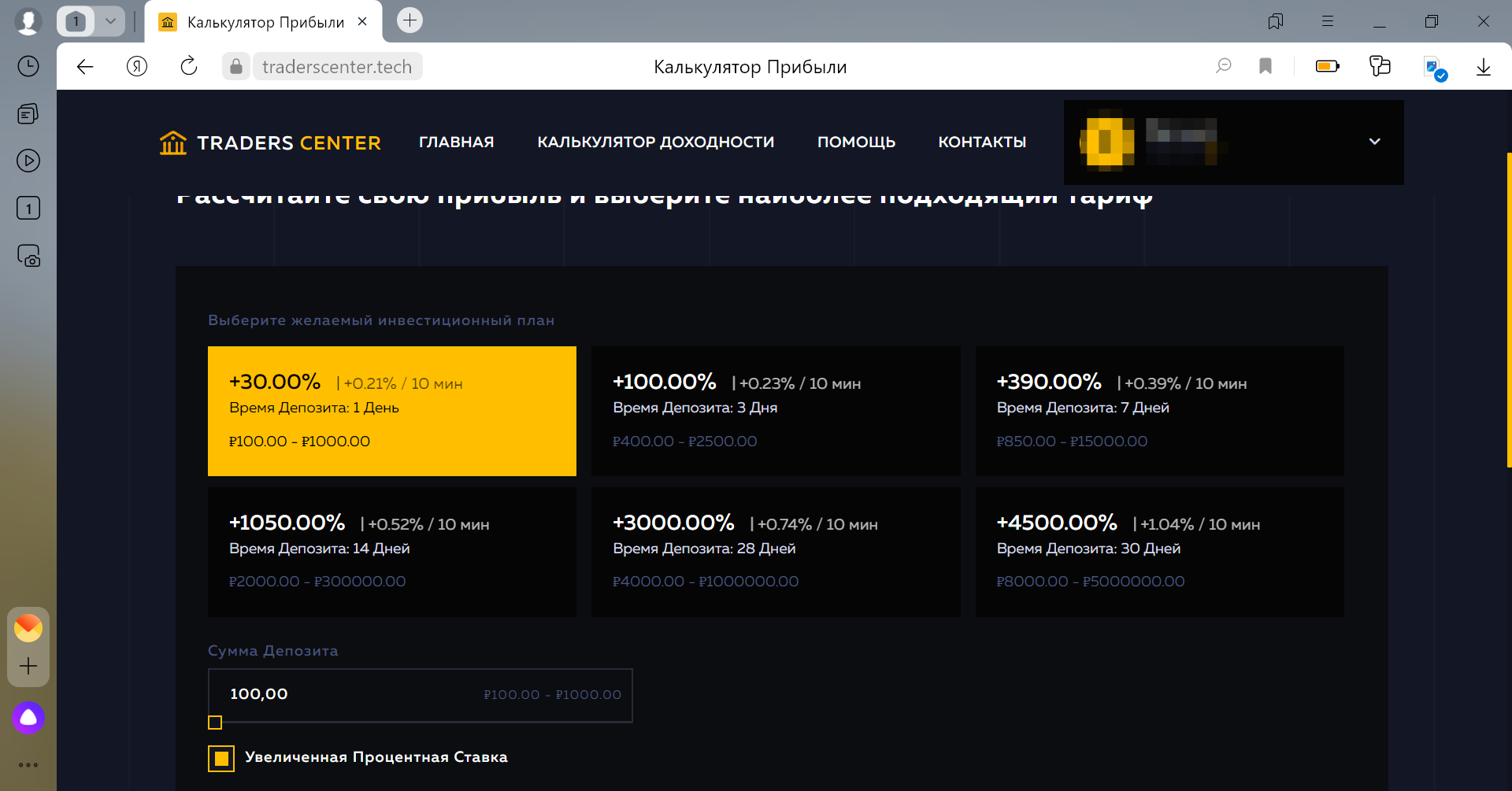Click the Traders Center site logo
The image size is (1512, 791).
[269, 142]
